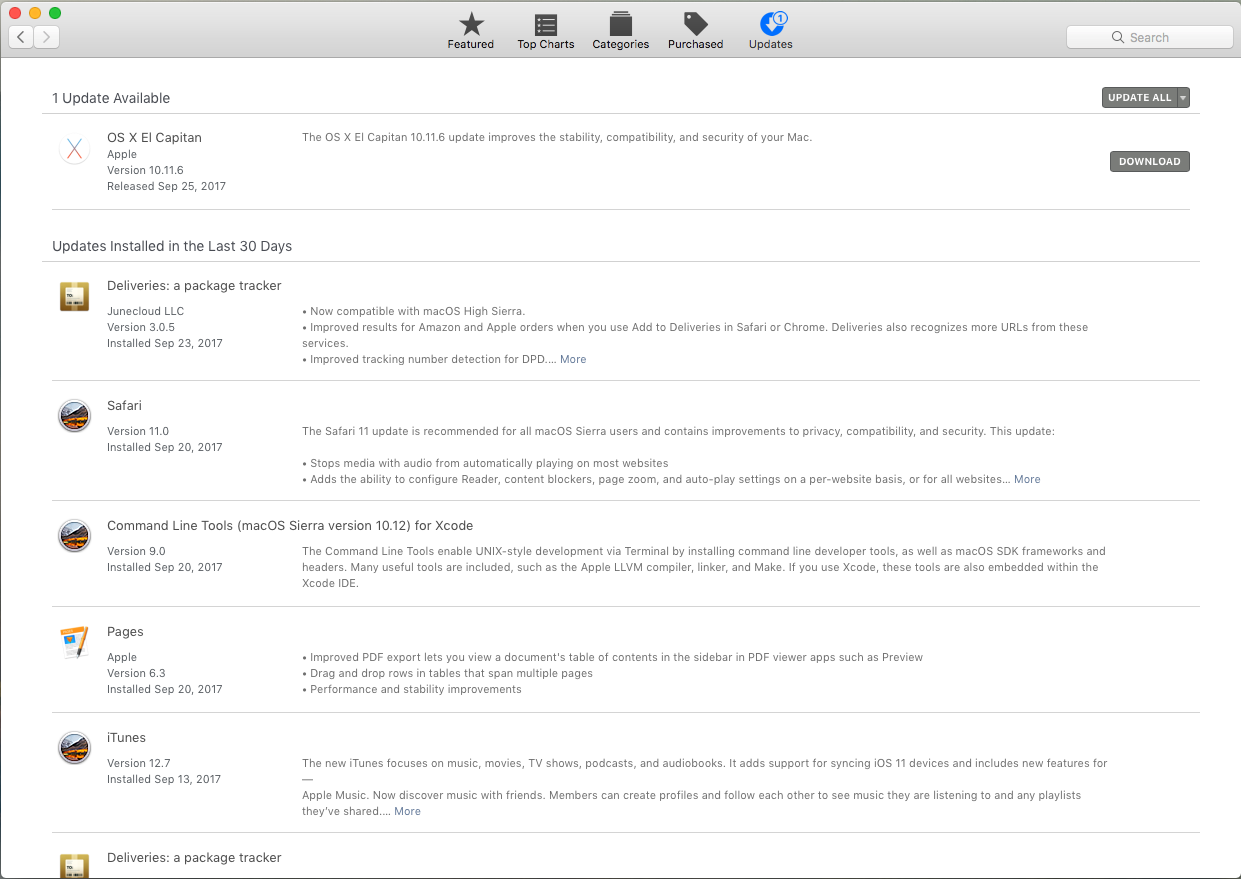The height and width of the screenshot is (879, 1241).
Task: Click the Deliveries icon under the iTunes row
Action: pos(74,865)
